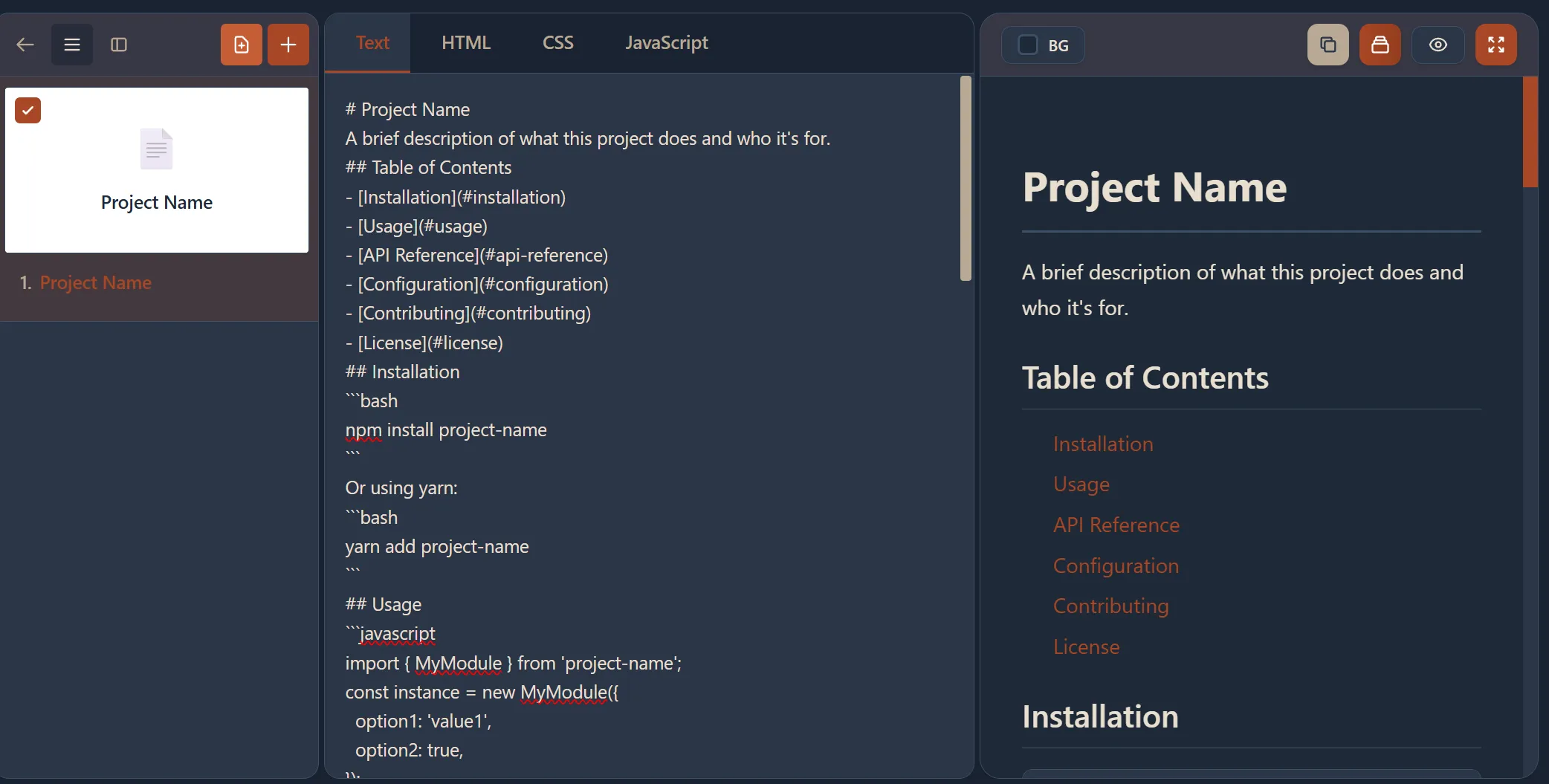Click 'npm install project-name' in editor
The height and width of the screenshot is (784, 1549).
pyautogui.click(x=446, y=430)
